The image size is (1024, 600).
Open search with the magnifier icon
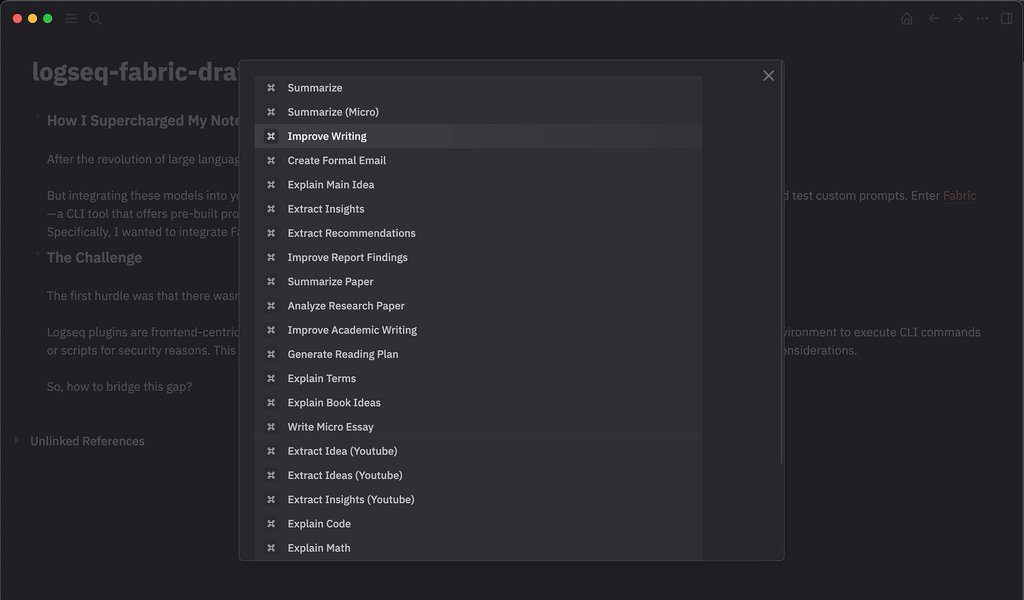point(95,18)
